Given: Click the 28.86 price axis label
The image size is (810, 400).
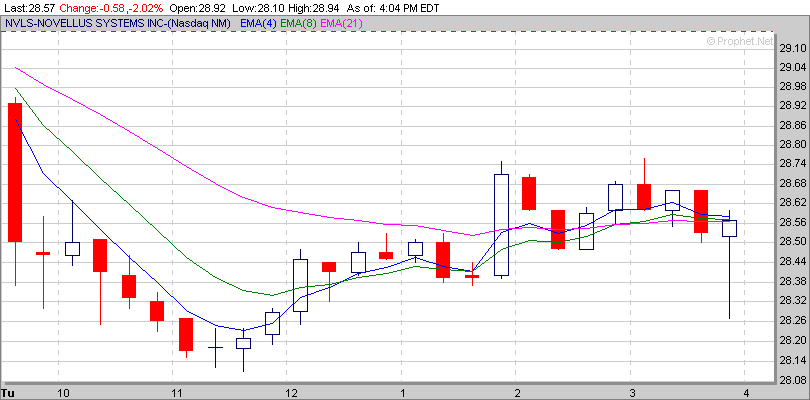Looking at the screenshot, I should pyautogui.click(x=792, y=125).
